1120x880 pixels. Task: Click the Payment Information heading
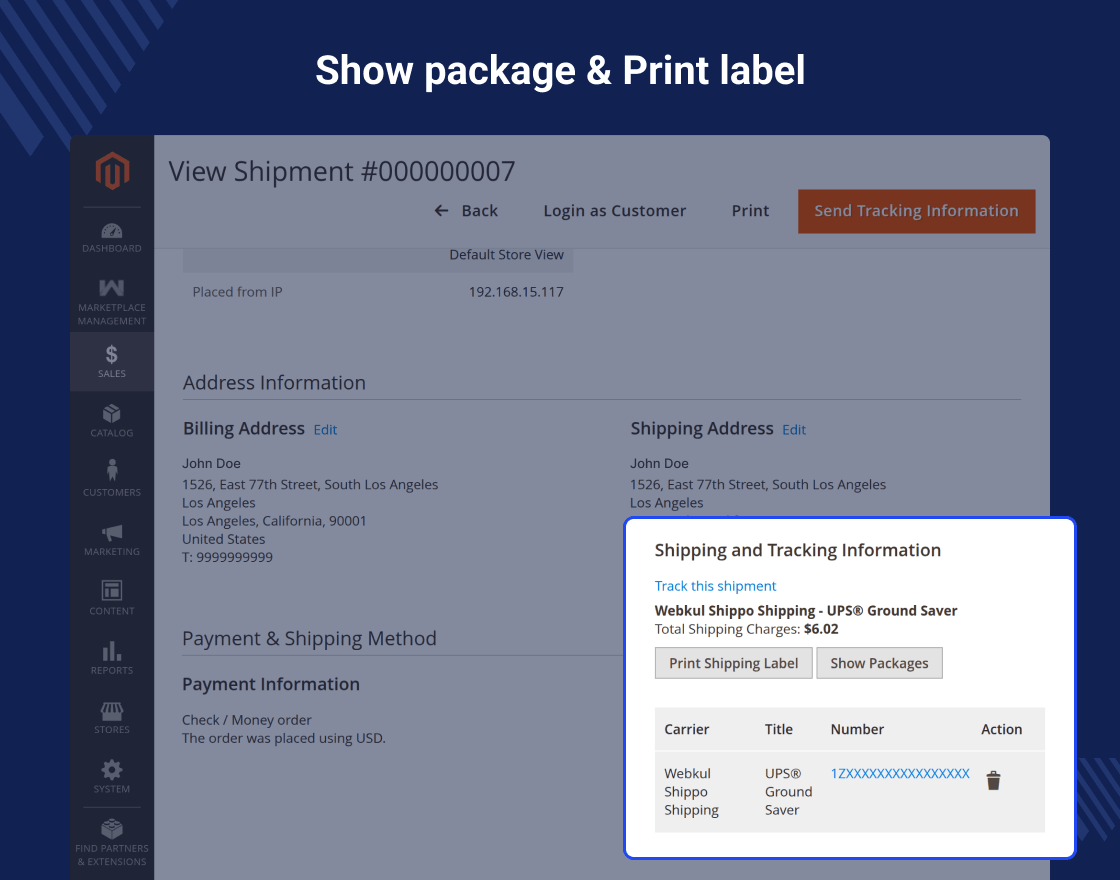(271, 684)
